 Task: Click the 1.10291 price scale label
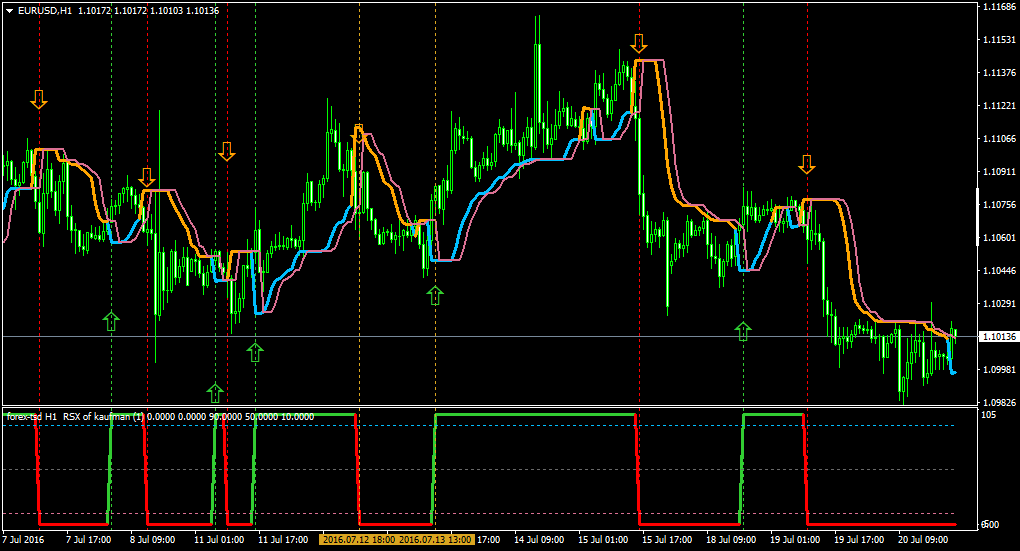coord(1000,304)
